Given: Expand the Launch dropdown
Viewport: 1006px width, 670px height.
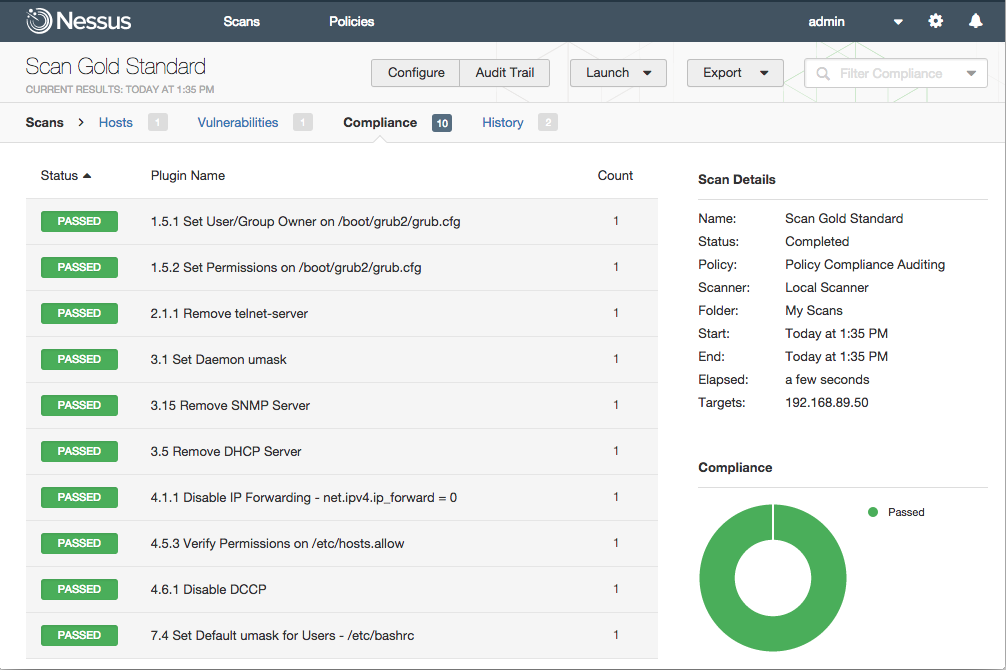Looking at the screenshot, I should coord(647,73).
